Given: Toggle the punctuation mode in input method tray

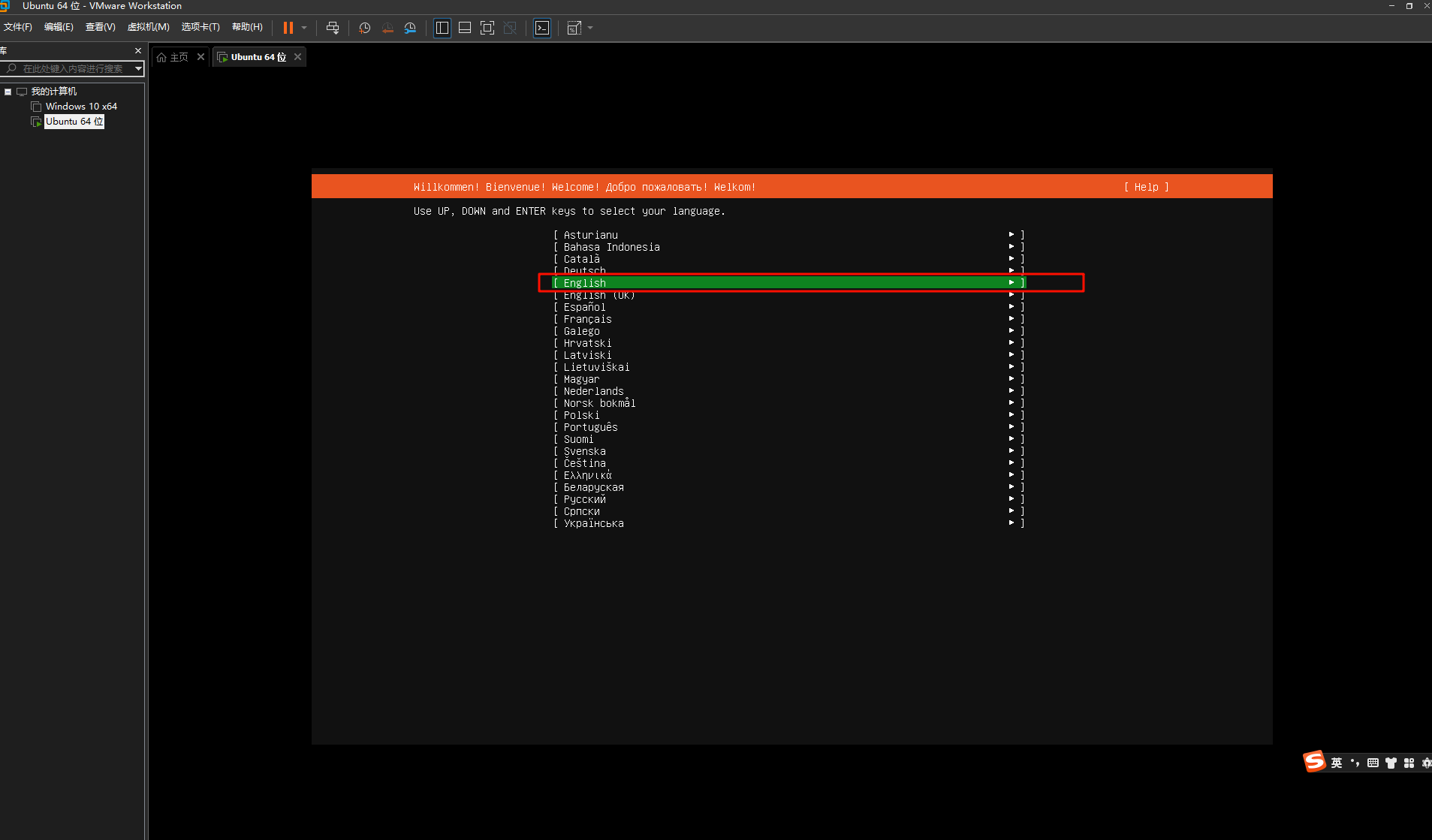Looking at the screenshot, I should pyautogui.click(x=1355, y=762).
